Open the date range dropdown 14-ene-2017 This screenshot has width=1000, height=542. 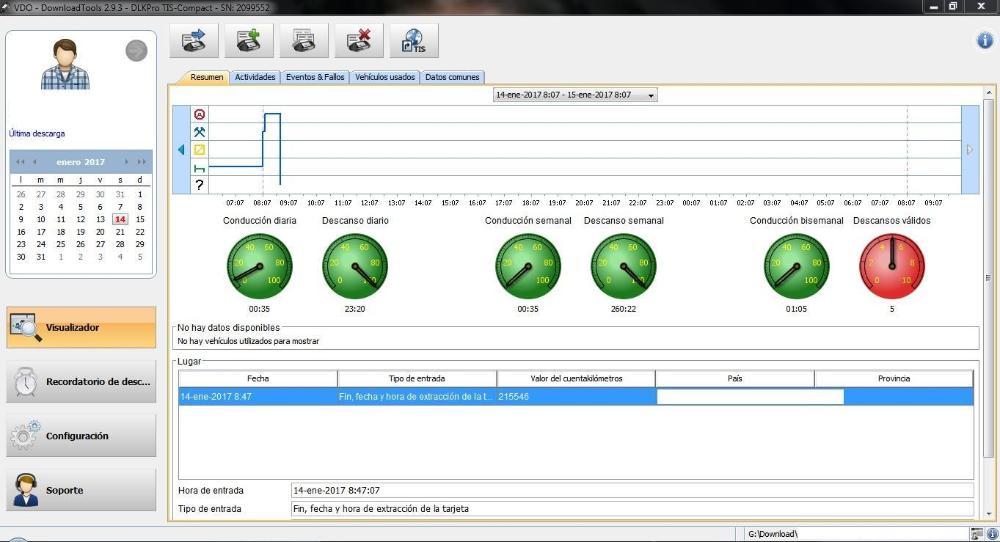575,95
